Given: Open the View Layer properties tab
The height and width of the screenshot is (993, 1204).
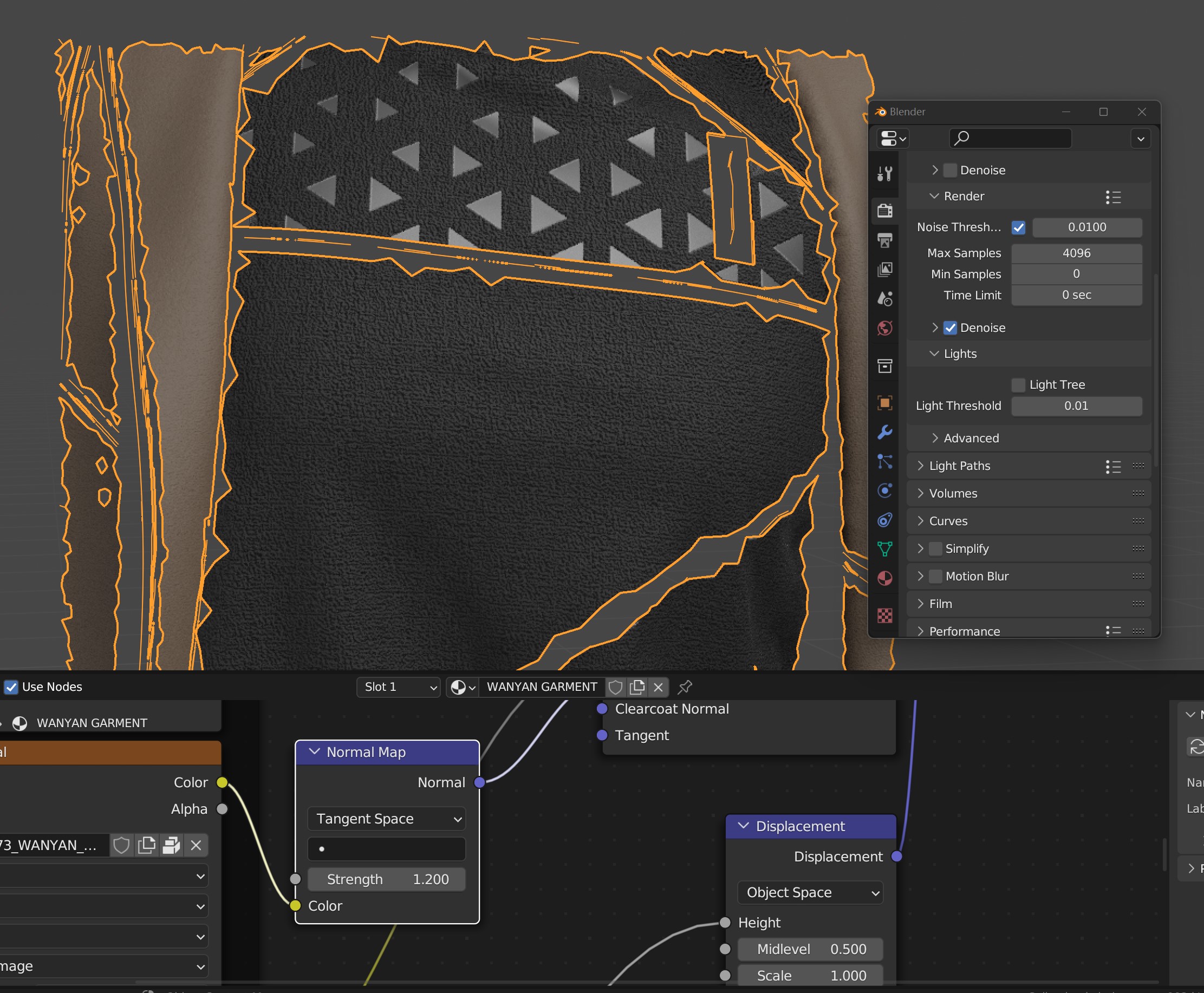Looking at the screenshot, I should click(884, 270).
